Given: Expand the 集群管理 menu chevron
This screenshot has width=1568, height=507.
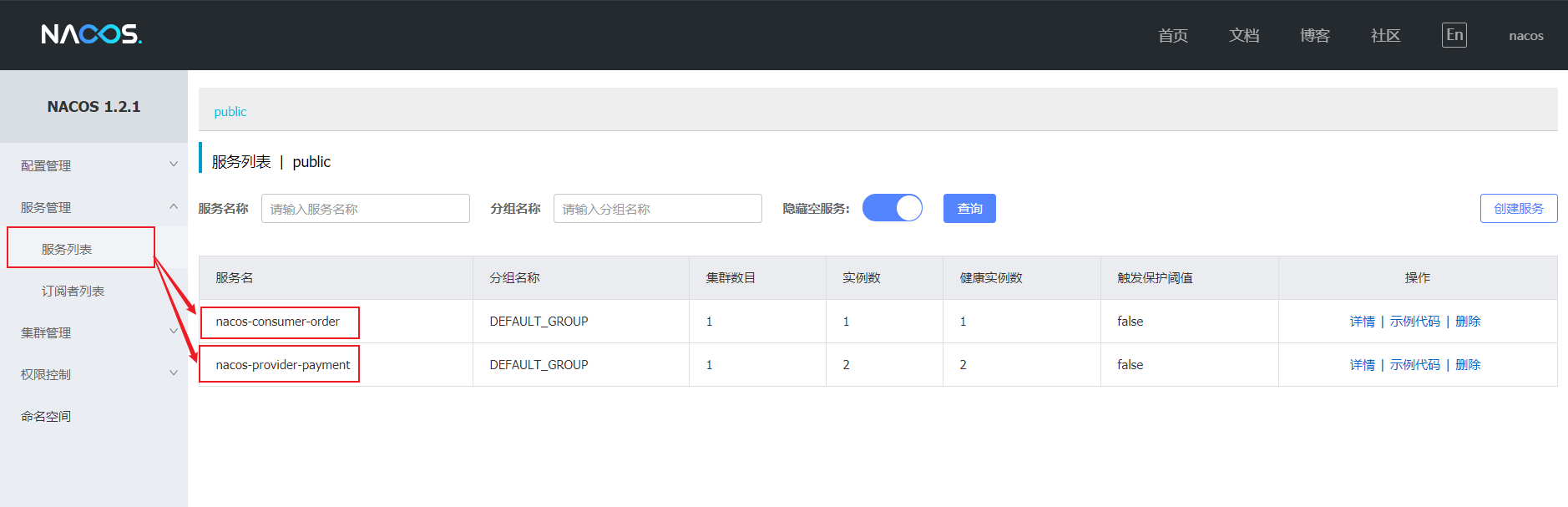Looking at the screenshot, I should pyautogui.click(x=174, y=332).
